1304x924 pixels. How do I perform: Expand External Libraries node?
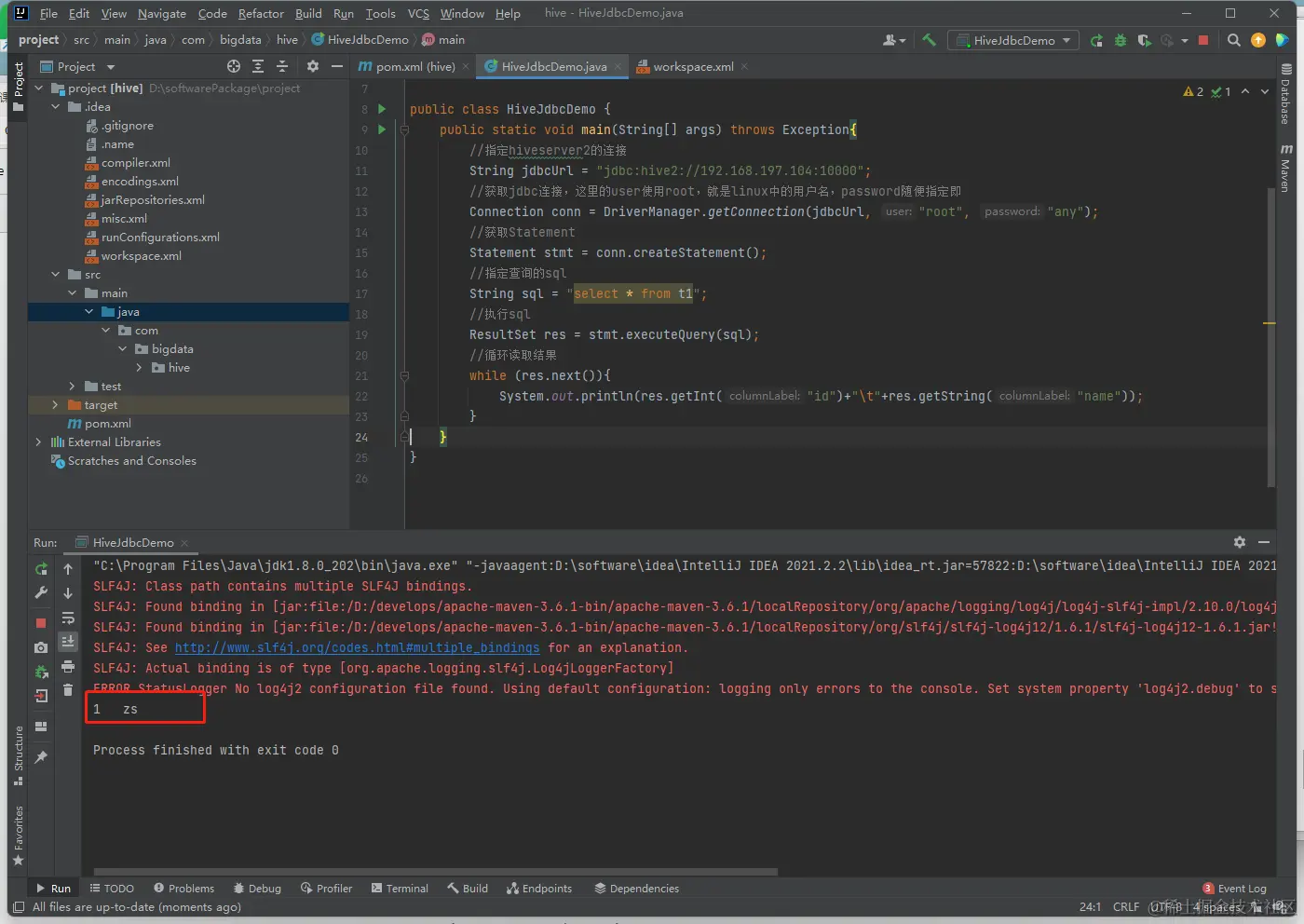coord(38,442)
